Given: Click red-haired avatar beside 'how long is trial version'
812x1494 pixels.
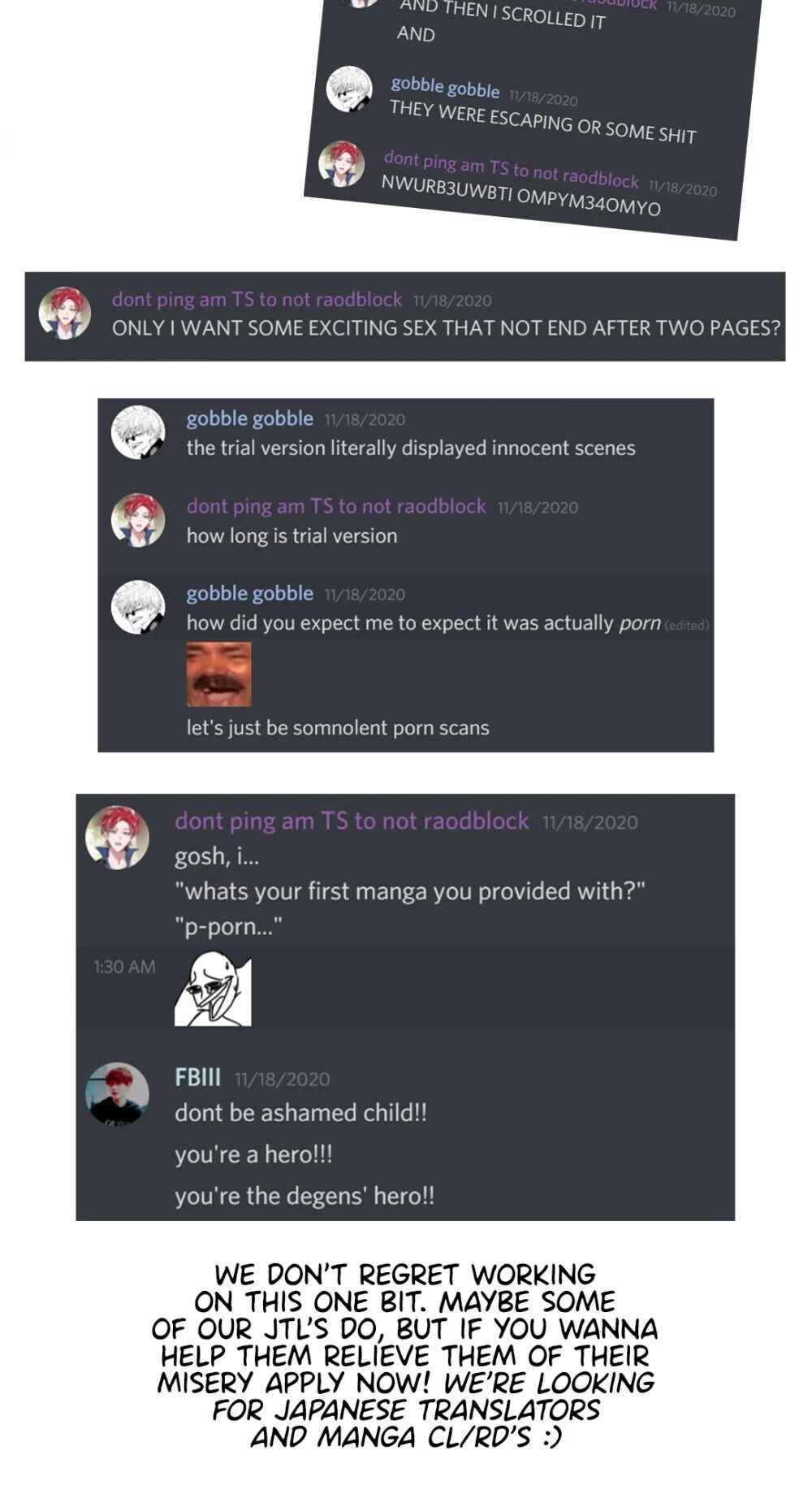Looking at the screenshot, I should (x=138, y=520).
